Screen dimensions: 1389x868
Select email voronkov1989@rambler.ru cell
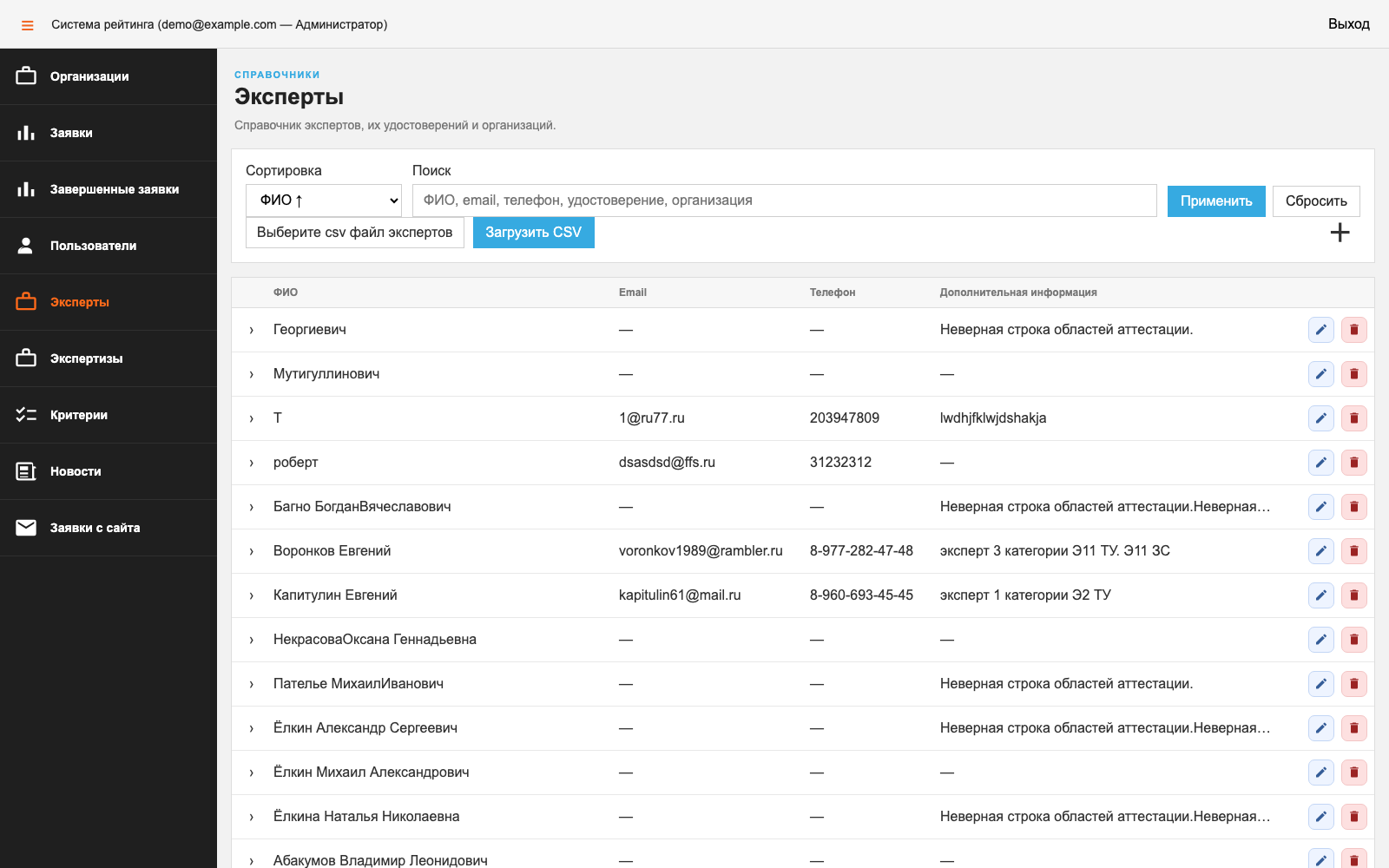(701, 551)
